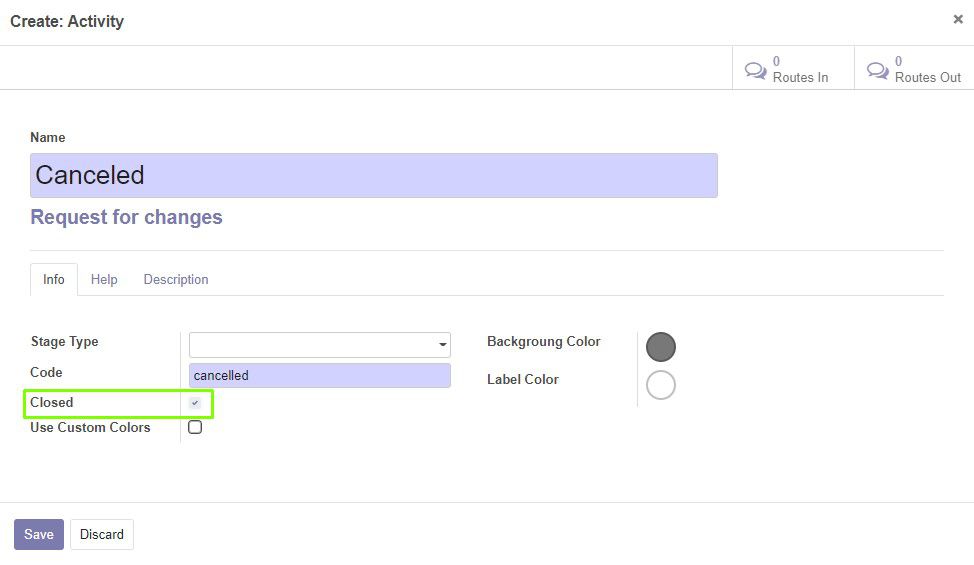This screenshot has width=974, height=565.
Task: Open the Routes In stat button
Action: [793, 68]
